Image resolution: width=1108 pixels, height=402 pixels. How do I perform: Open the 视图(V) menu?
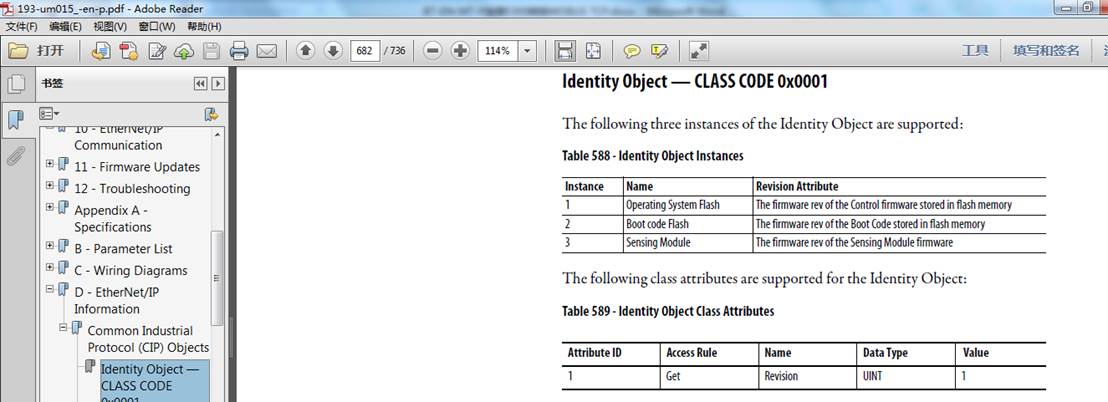110,26
